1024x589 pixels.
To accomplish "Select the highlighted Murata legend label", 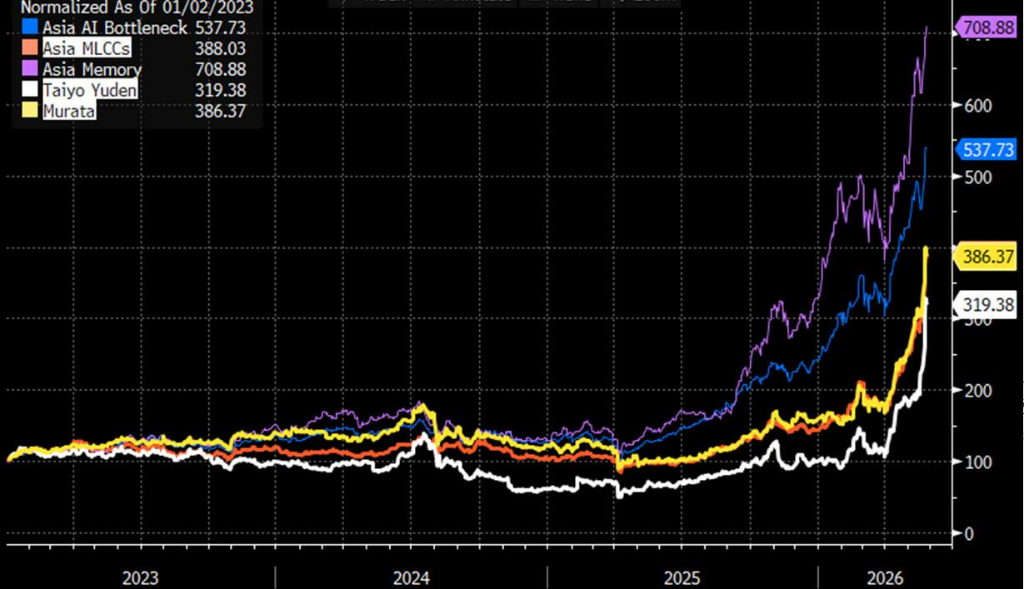I will pyautogui.click(x=69, y=111).
